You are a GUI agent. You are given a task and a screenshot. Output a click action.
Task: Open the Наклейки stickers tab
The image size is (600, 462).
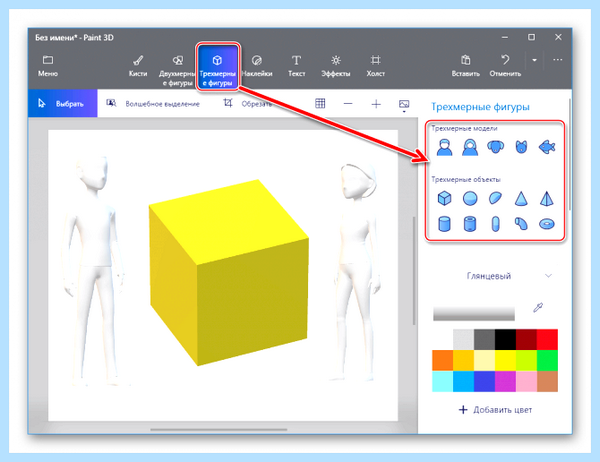coord(257,65)
